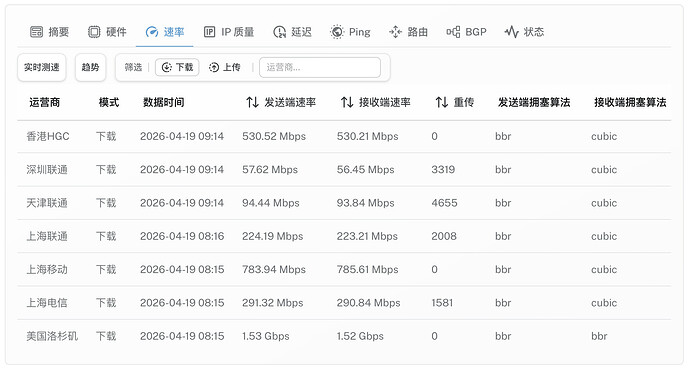Screen dimensions: 690x369
Task: Click retransmit value 1581
Action: click(442, 303)
